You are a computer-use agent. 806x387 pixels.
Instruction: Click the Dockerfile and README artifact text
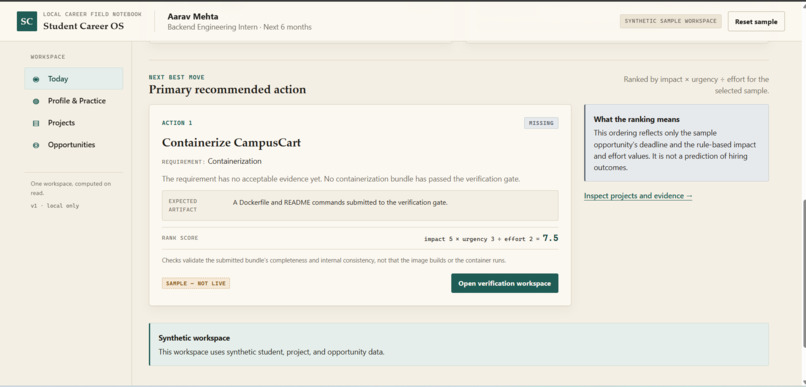(340, 202)
